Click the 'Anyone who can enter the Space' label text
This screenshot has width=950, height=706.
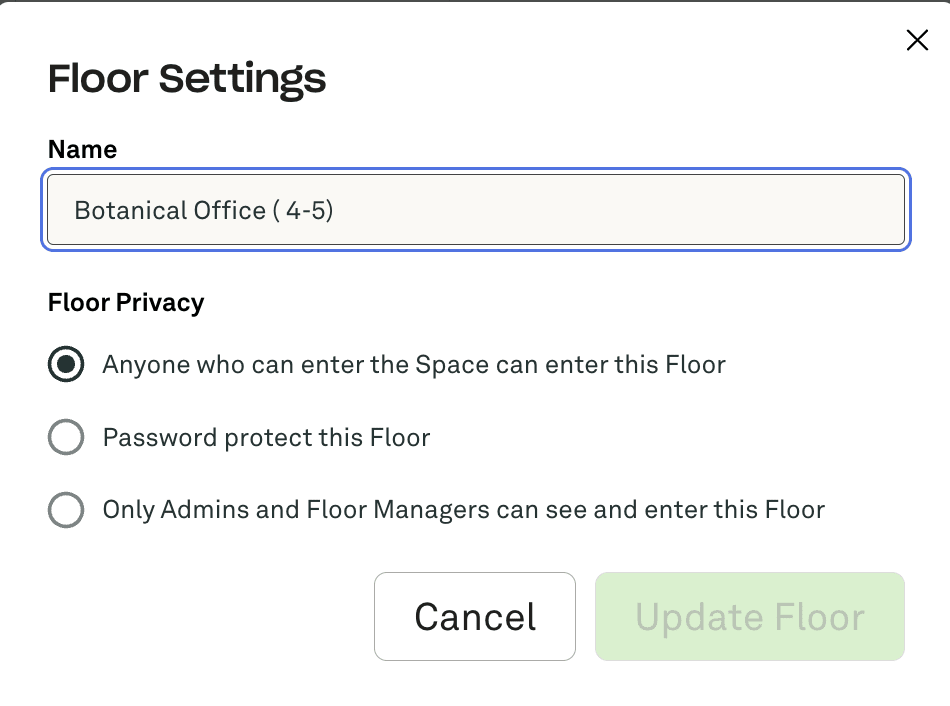point(413,365)
